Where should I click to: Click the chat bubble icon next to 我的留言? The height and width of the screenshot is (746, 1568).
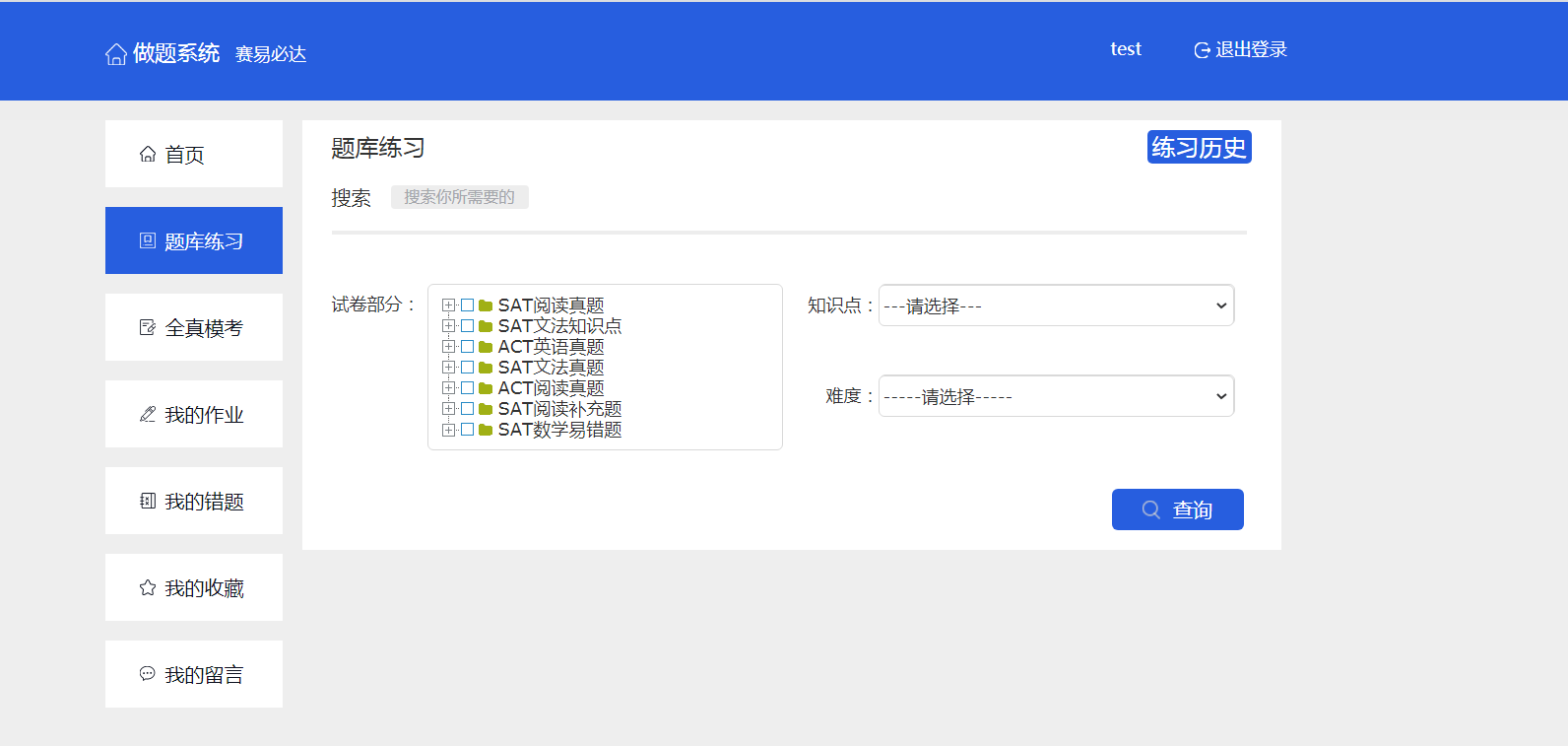pyautogui.click(x=148, y=674)
